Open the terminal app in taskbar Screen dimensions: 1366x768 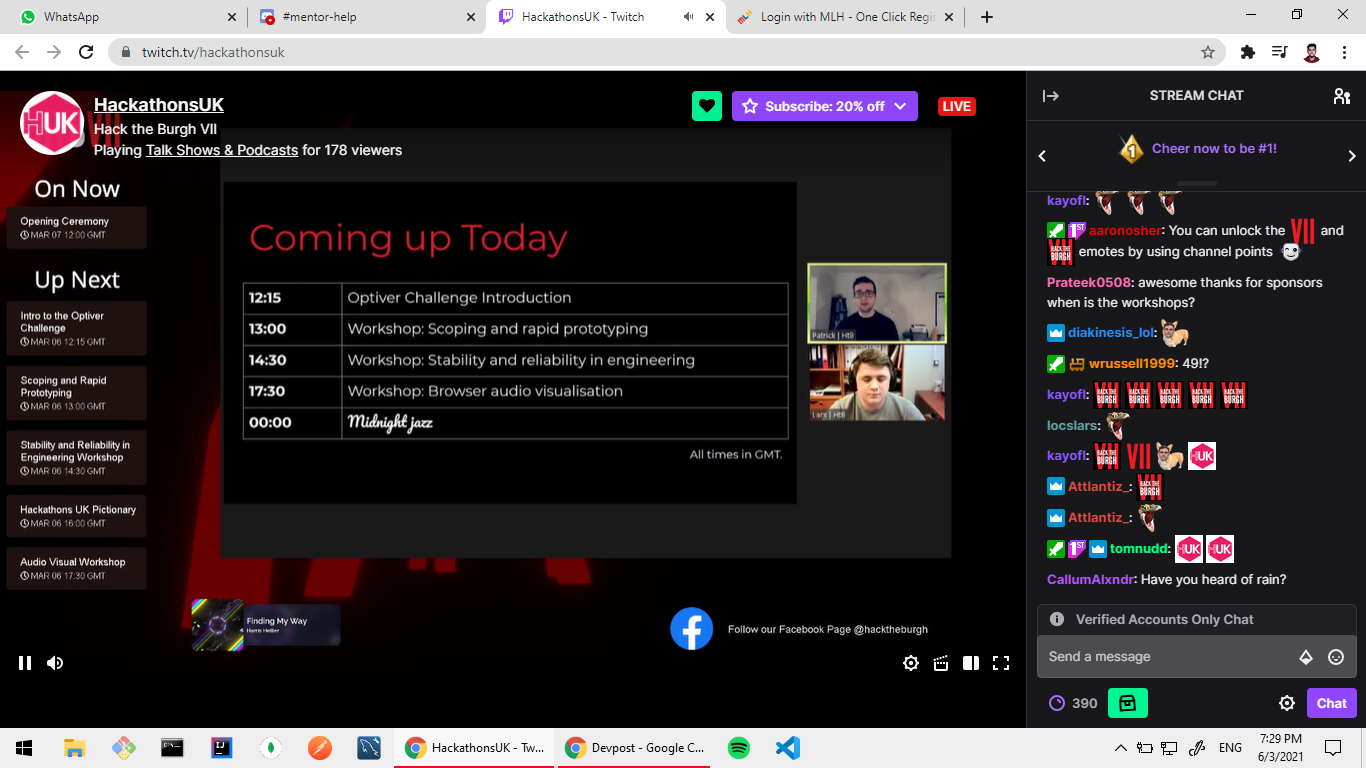click(x=172, y=747)
